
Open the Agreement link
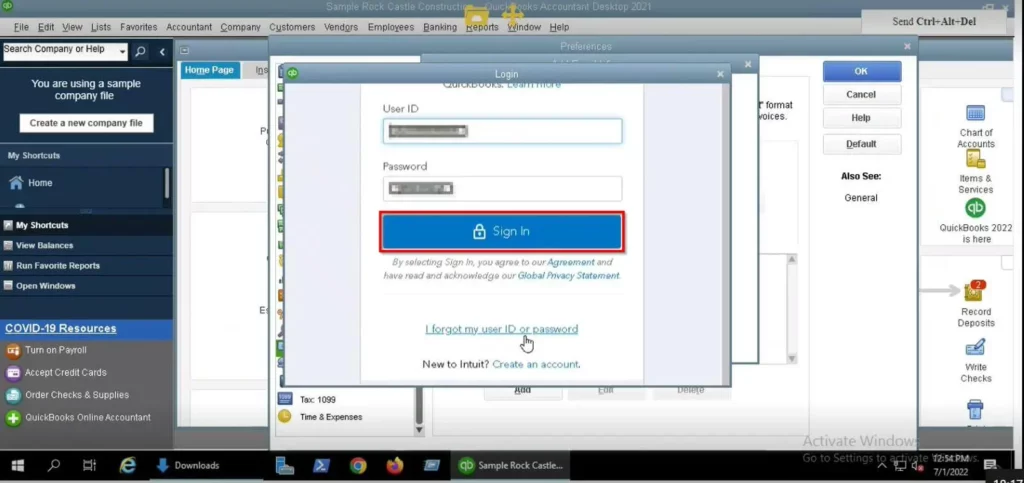[571, 262]
